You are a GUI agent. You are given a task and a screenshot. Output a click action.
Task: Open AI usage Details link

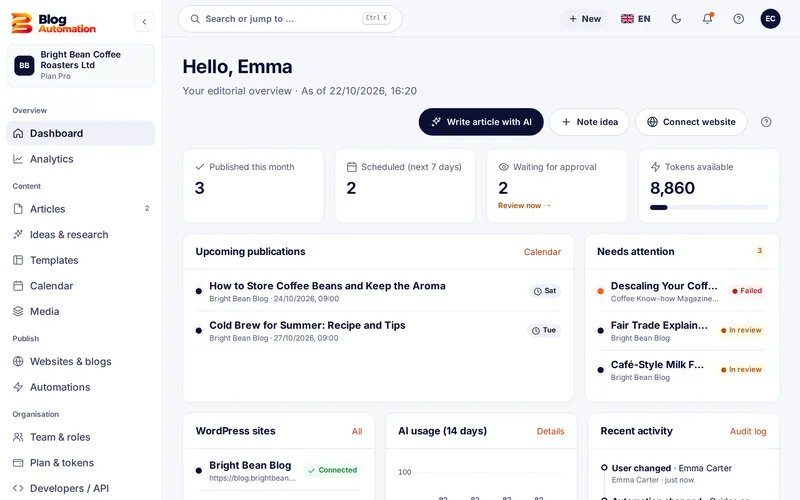550,432
